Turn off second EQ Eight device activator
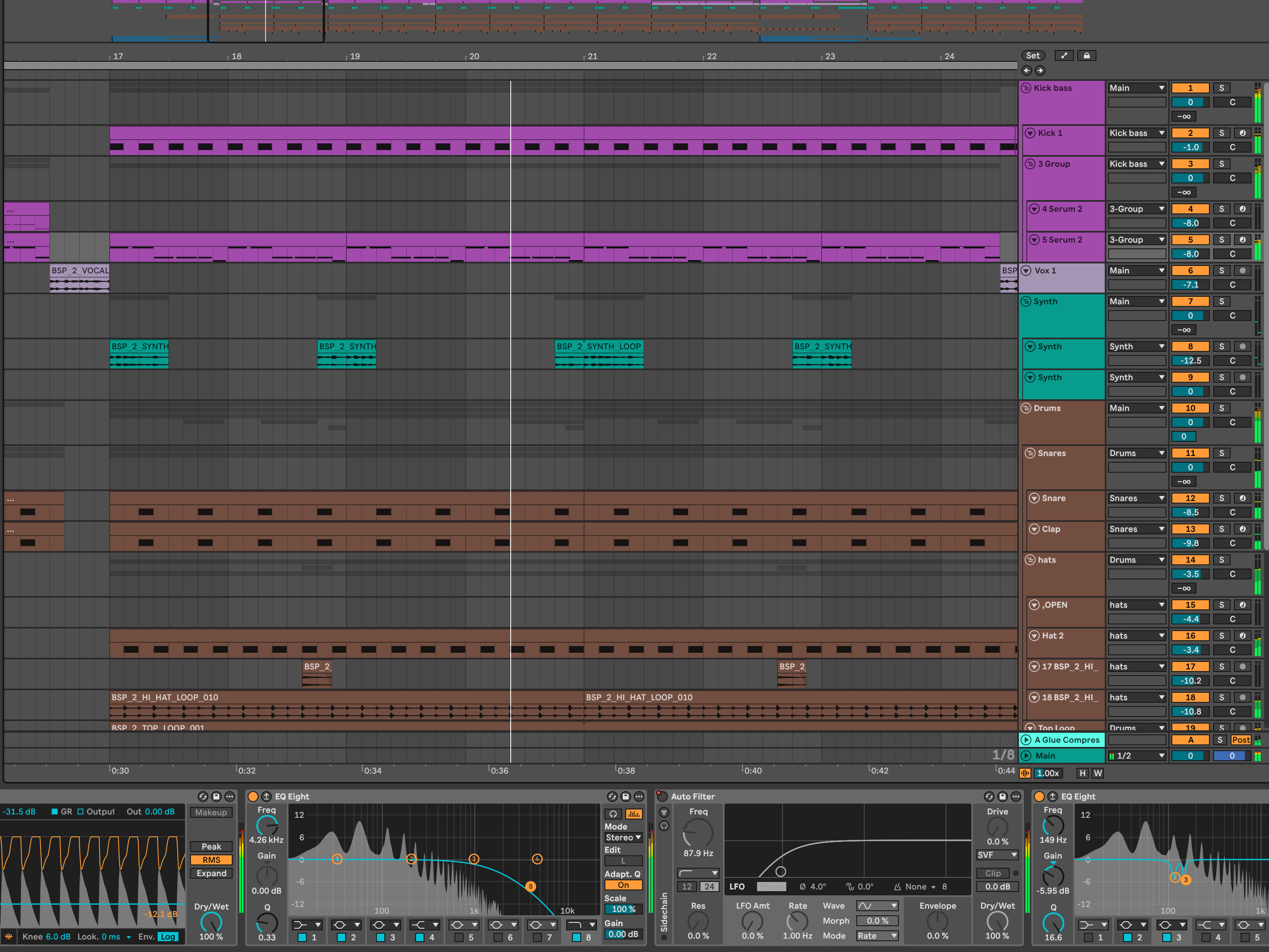The image size is (1269, 952). point(1040,797)
